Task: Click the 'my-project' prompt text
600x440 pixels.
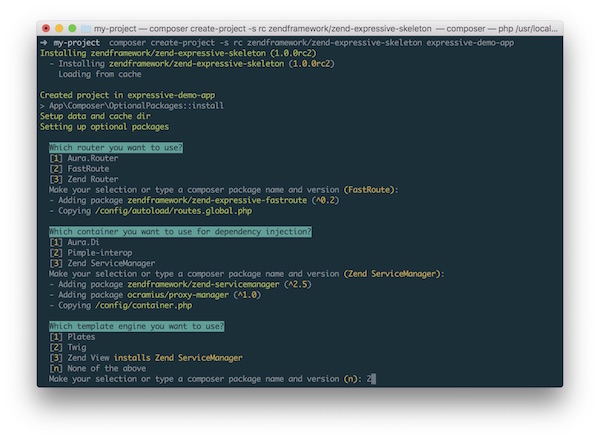Action: (77, 43)
